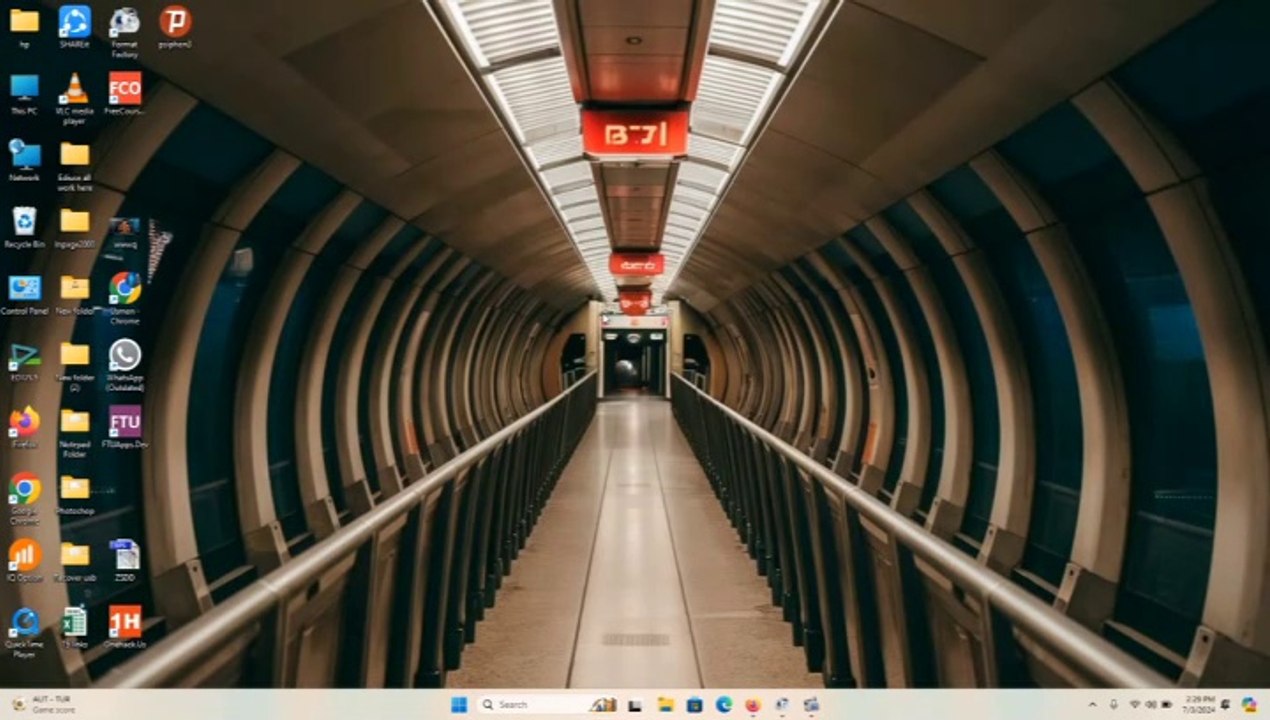Image resolution: width=1270 pixels, height=720 pixels.
Task: Open This PC icon
Action: tap(24, 94)
